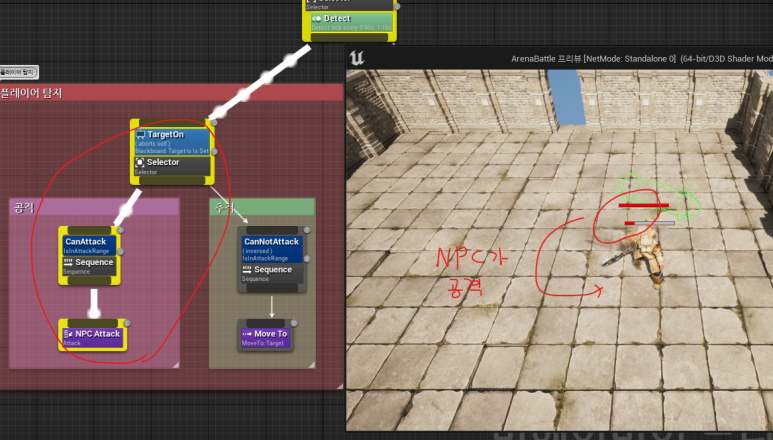The height and width of the screenshot is (440, 773).
Task: Click the upper red health bar in preview
Action: point(644,205)
